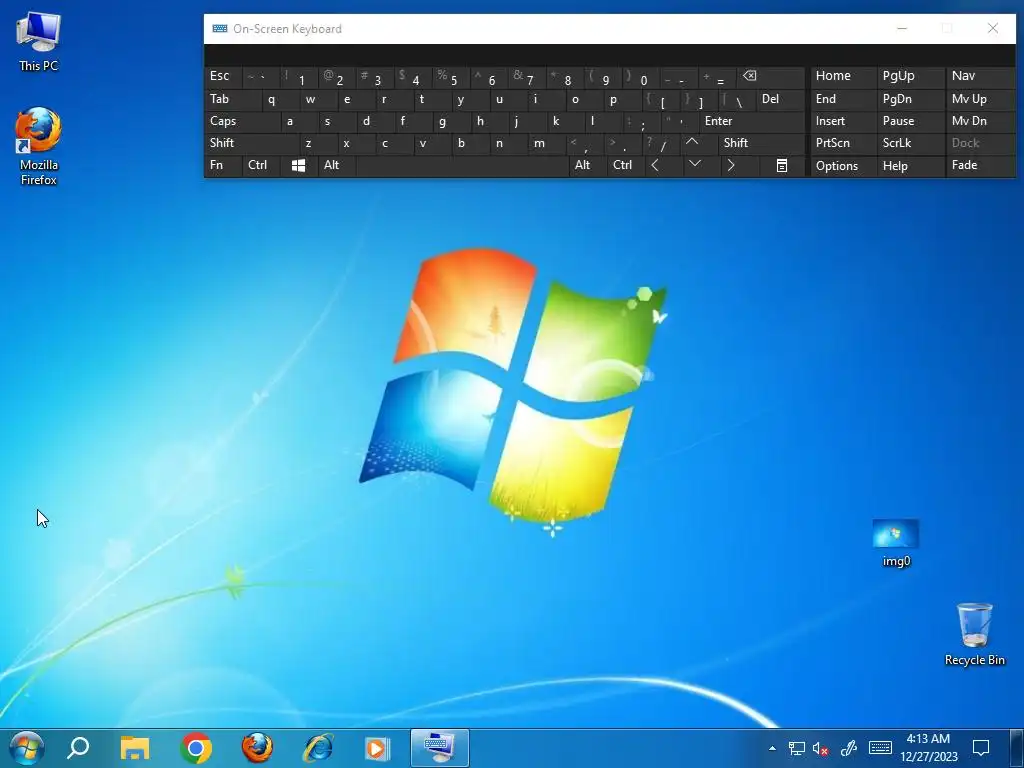Toggle the right Shift key
The image size is (1024, 768).
click(761, 143)
